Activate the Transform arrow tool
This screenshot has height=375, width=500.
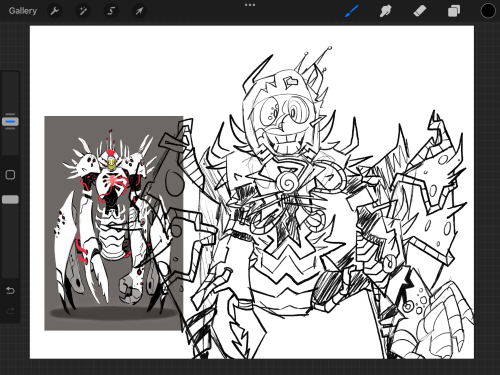pos(139,11)
